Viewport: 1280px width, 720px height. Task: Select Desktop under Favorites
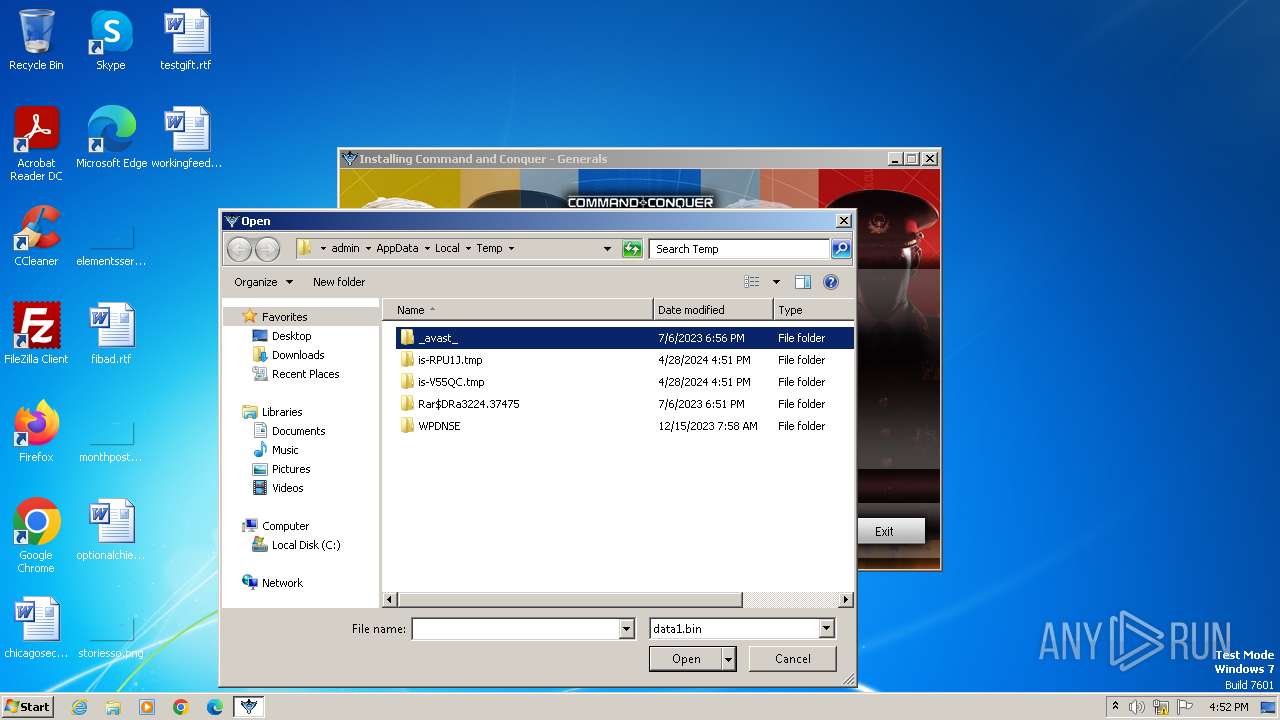(291, 336)
